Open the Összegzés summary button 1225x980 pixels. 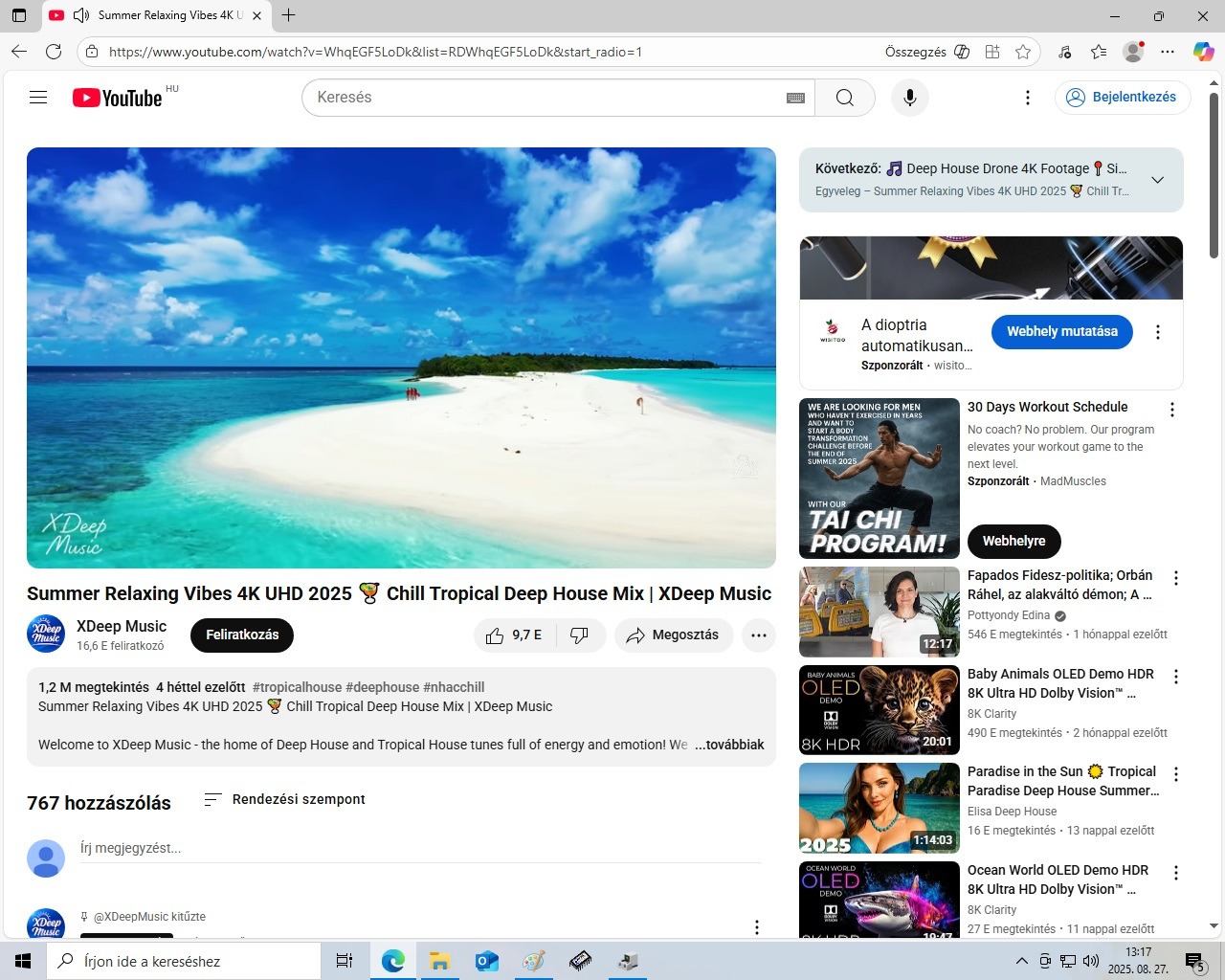point(927,52)
